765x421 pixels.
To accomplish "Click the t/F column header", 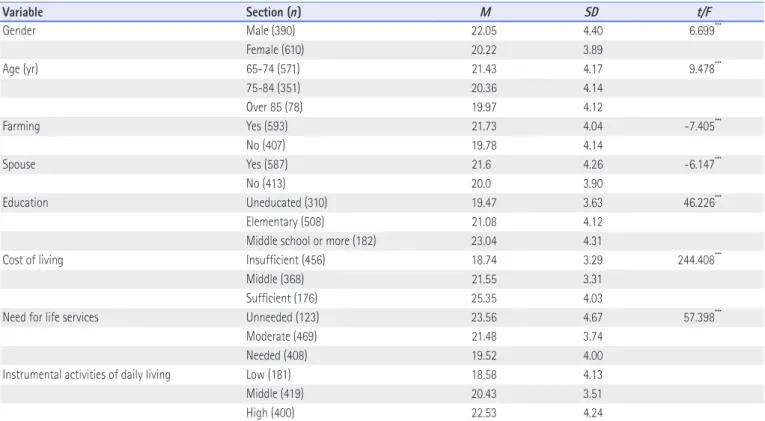I will [704, 12].
